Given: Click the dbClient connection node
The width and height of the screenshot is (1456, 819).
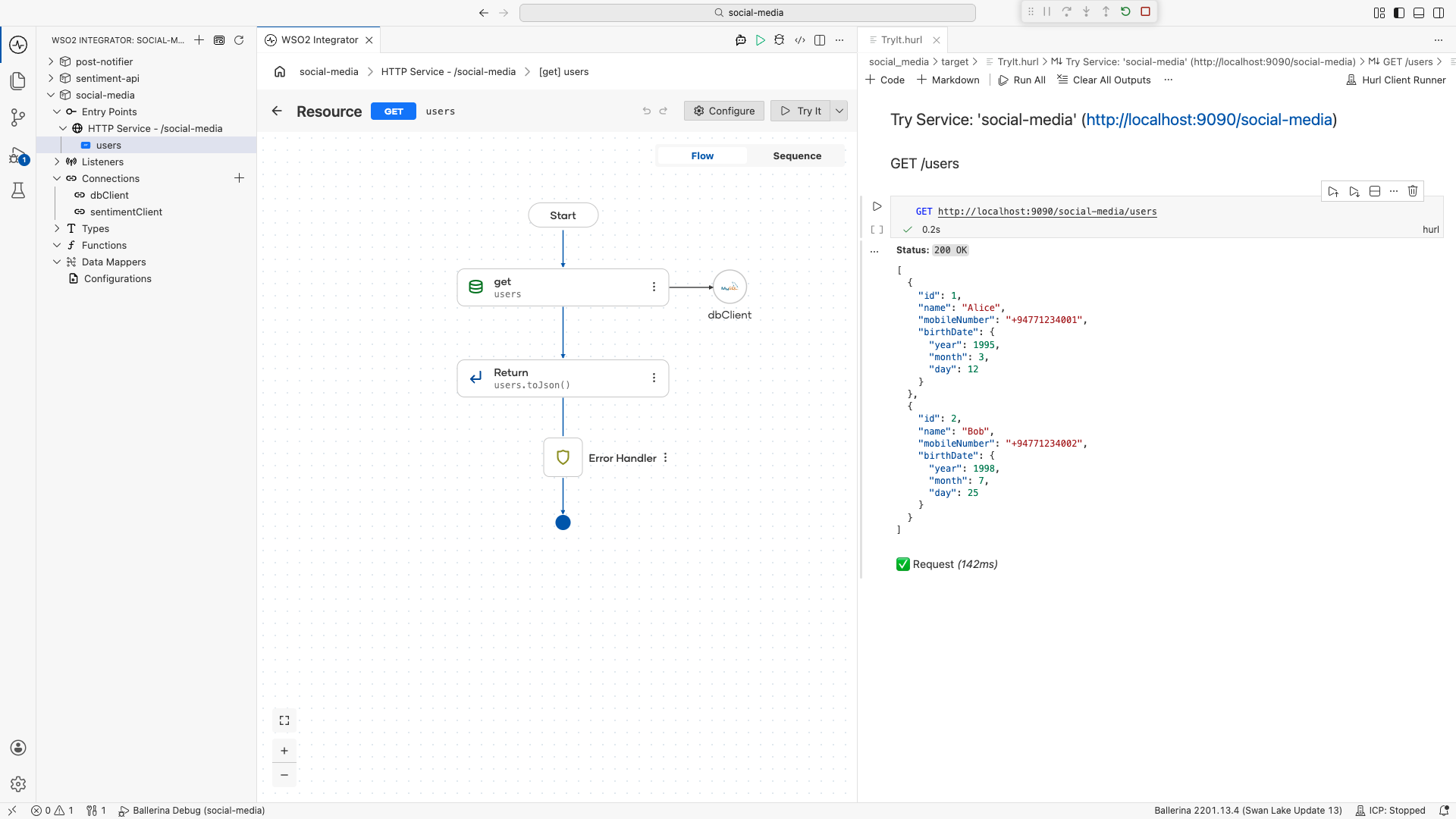Looking at the screenshot, I should (730, 287).
